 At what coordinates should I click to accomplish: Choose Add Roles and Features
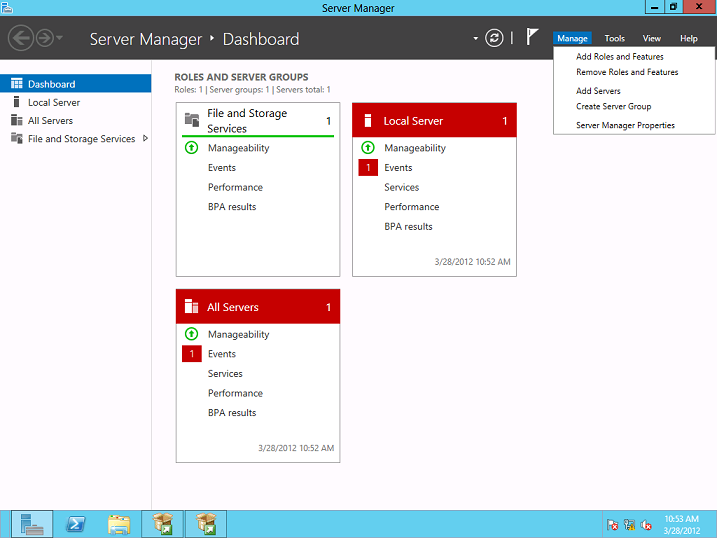pyautogui.click(x=620, y=57)
